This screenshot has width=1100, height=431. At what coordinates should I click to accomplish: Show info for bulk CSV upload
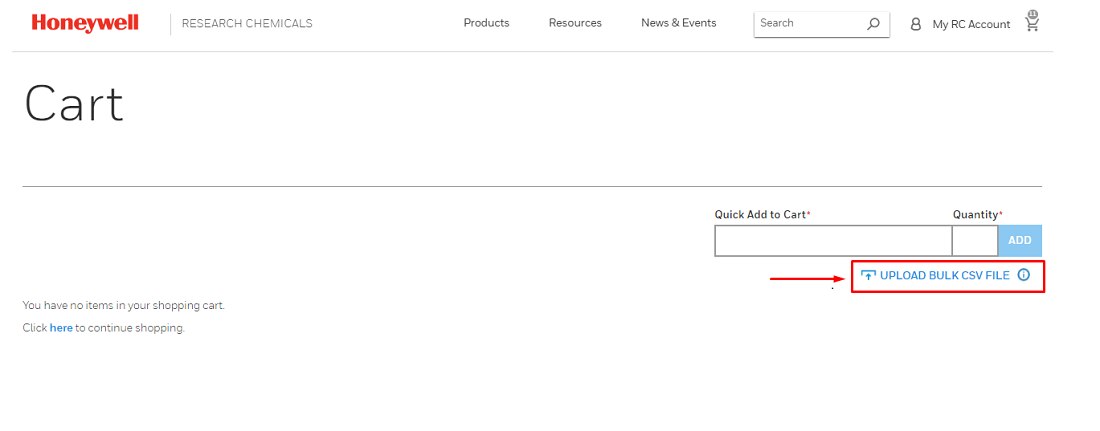click(x=1023, y=275)
